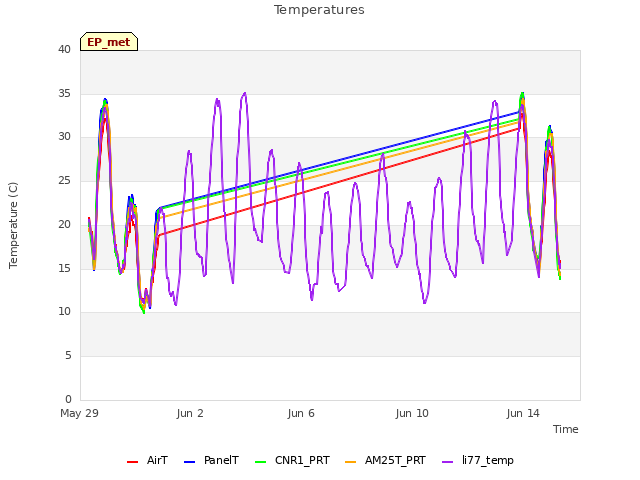Click the 20 y-axis tick label
The image size is (640, 480).
click(64, 224)
